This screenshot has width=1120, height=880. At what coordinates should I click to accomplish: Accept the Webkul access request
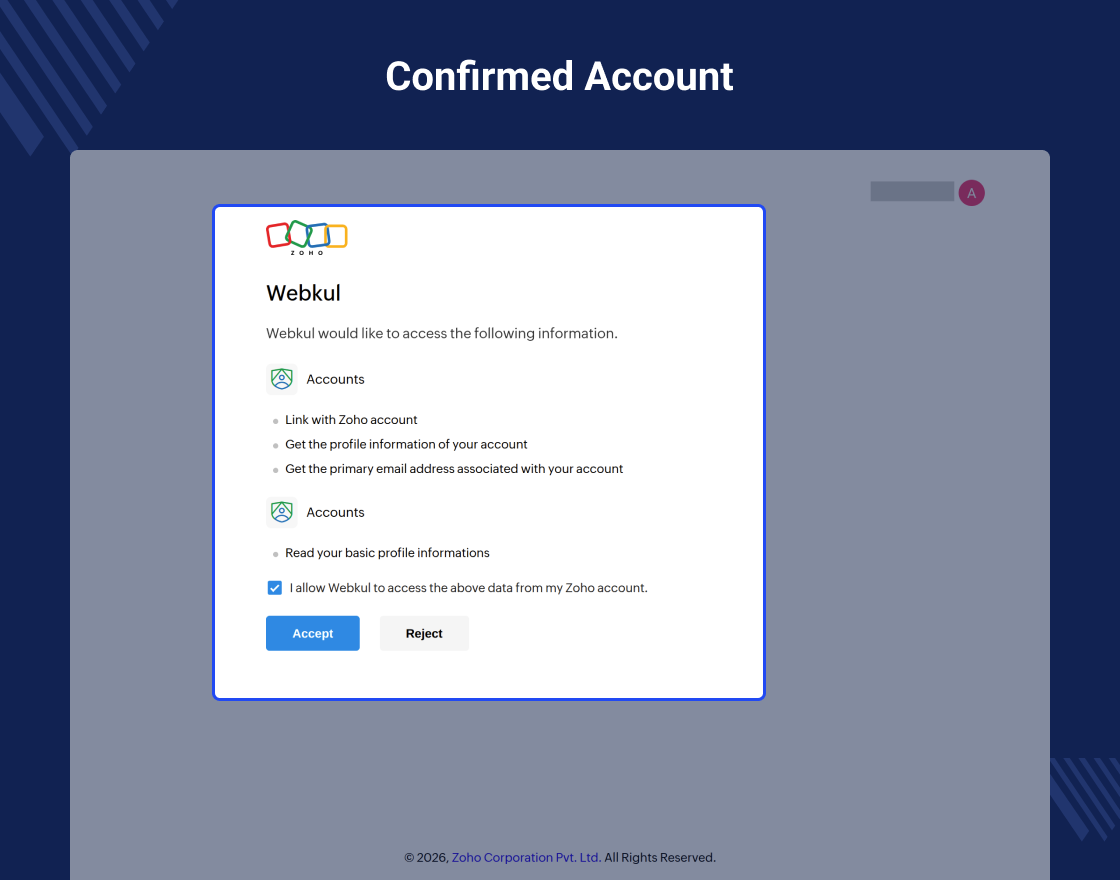point(313,634)
